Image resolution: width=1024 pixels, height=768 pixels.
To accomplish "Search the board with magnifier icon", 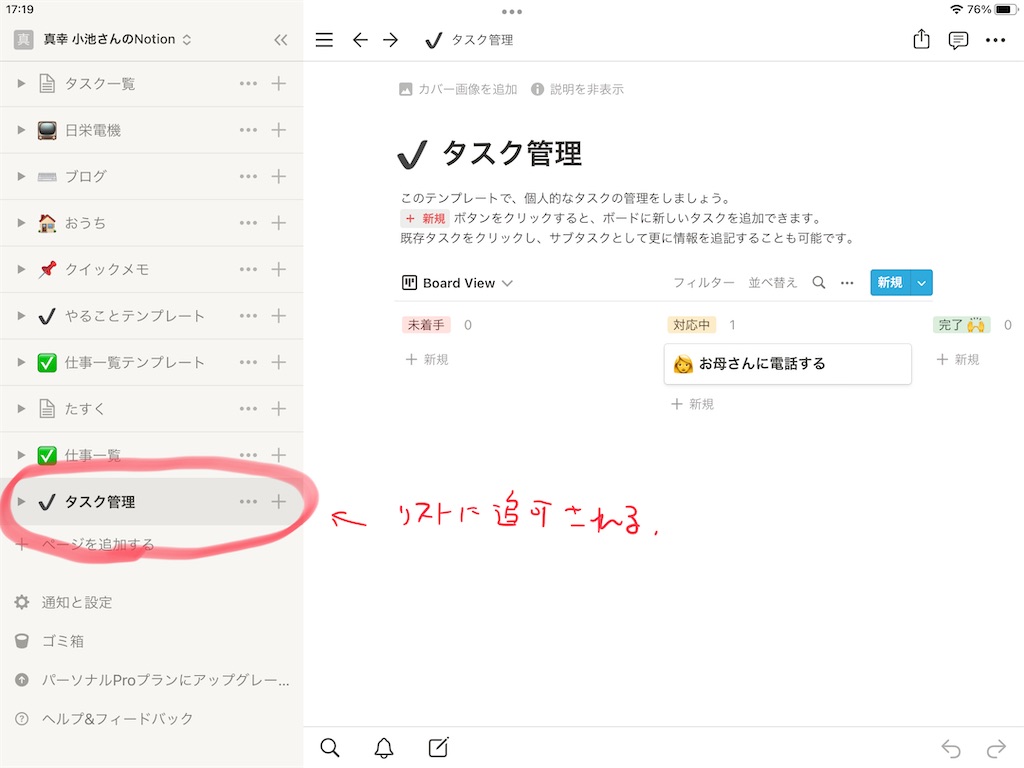I will [x=818, y=283].
